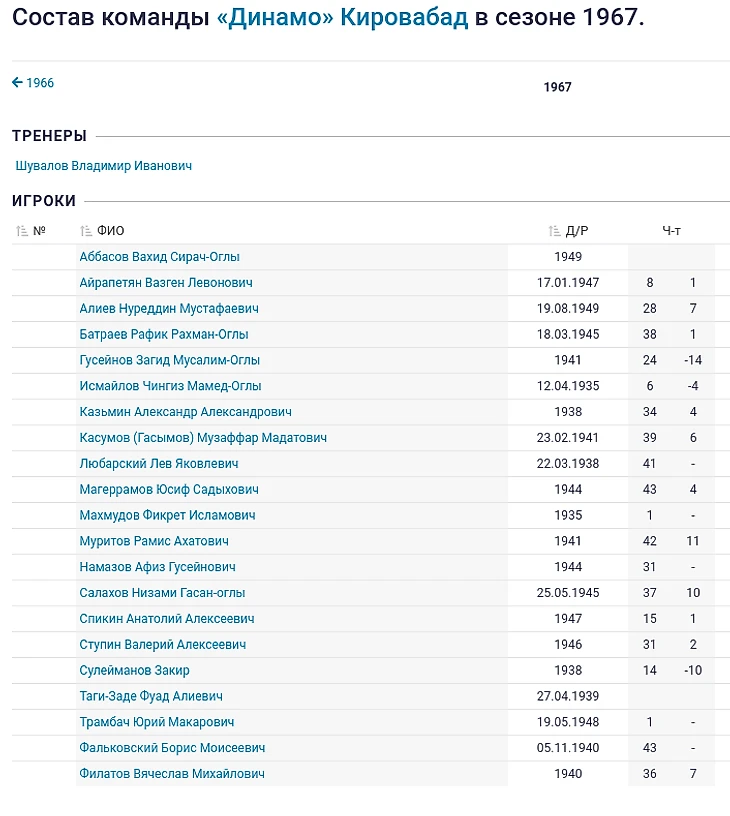Click the sort icon beside Д/Р column
This screenshot has width=730, height=816.
(x=554, y=231)
